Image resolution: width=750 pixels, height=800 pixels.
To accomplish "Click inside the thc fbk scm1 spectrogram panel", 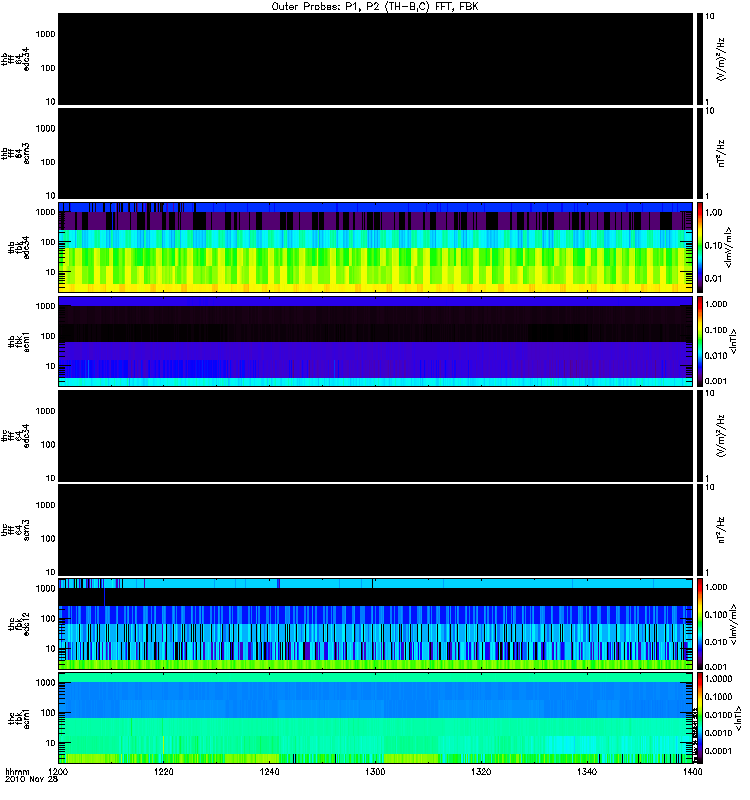I will pyautogui.click(x=375, y=718).
